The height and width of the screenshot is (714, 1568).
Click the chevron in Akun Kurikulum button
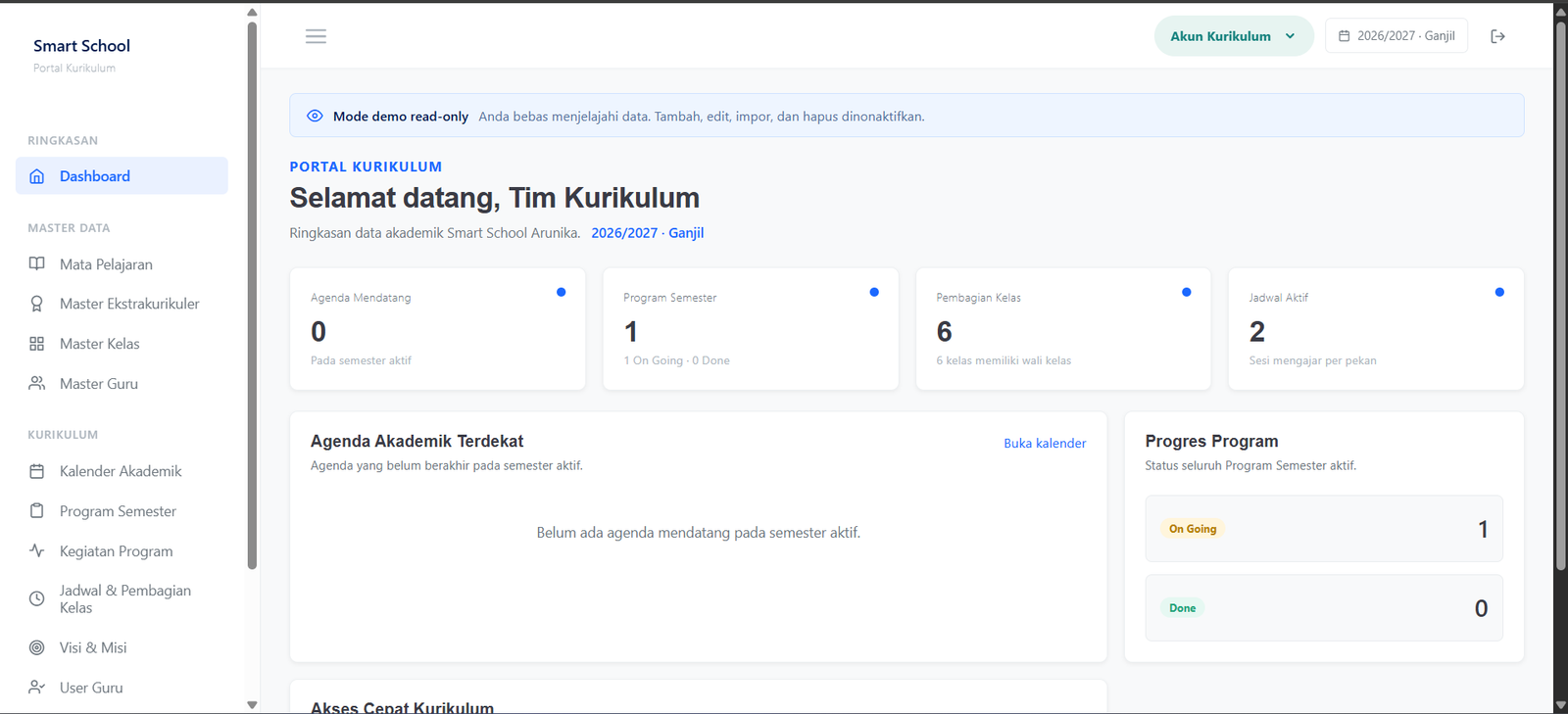click(x=1290, y=36)
